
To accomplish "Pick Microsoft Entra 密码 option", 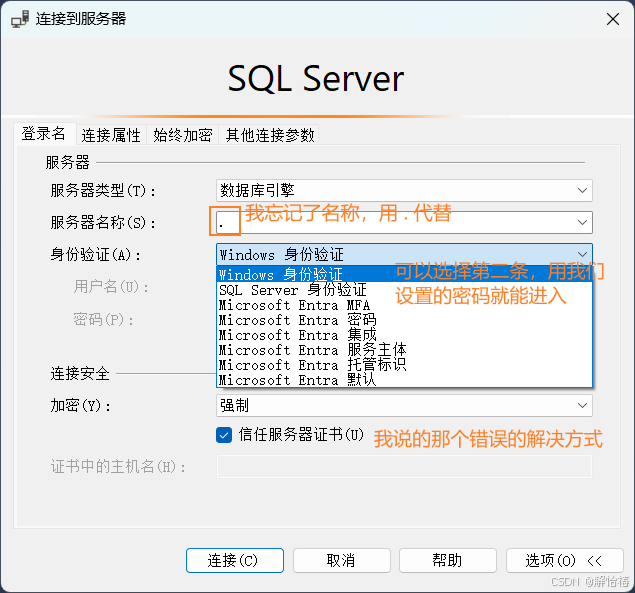I will [404, 320].
